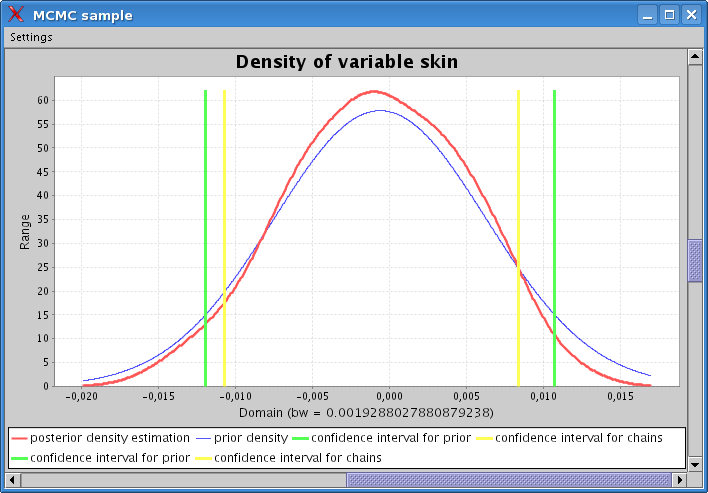Click the blue prior density legend swatch
Image resolution: width=708 pixels, height=493 pixels.
(x=204, y=438)
